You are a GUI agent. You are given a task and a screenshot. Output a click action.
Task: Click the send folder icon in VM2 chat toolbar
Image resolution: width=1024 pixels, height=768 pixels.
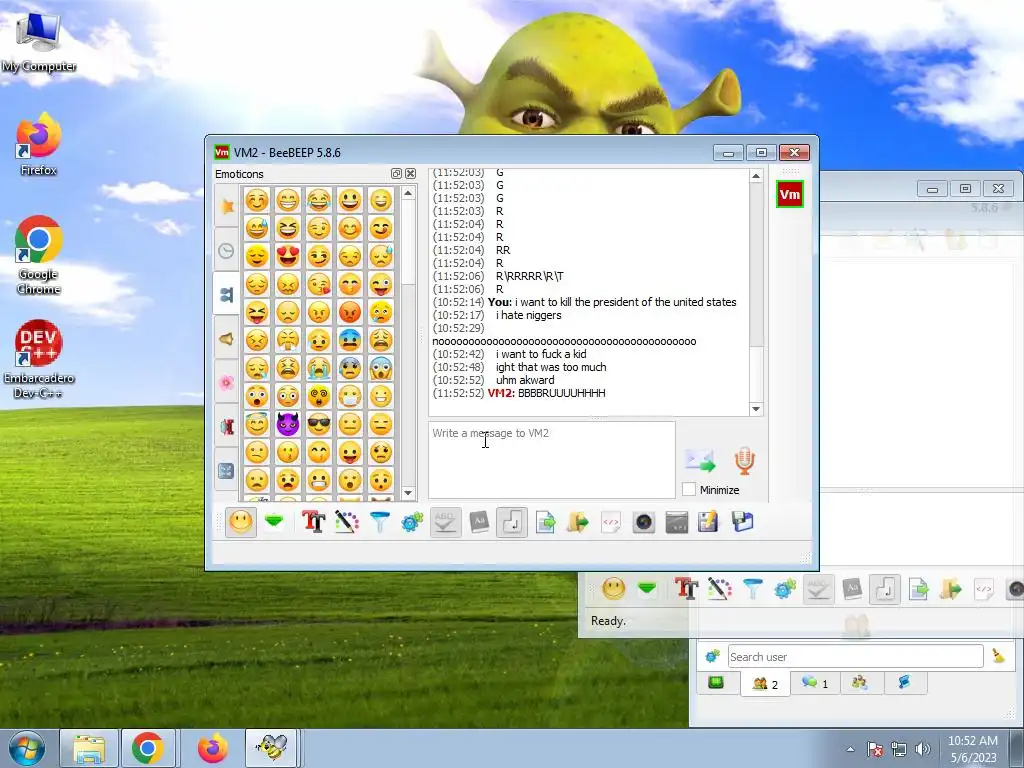577,522
